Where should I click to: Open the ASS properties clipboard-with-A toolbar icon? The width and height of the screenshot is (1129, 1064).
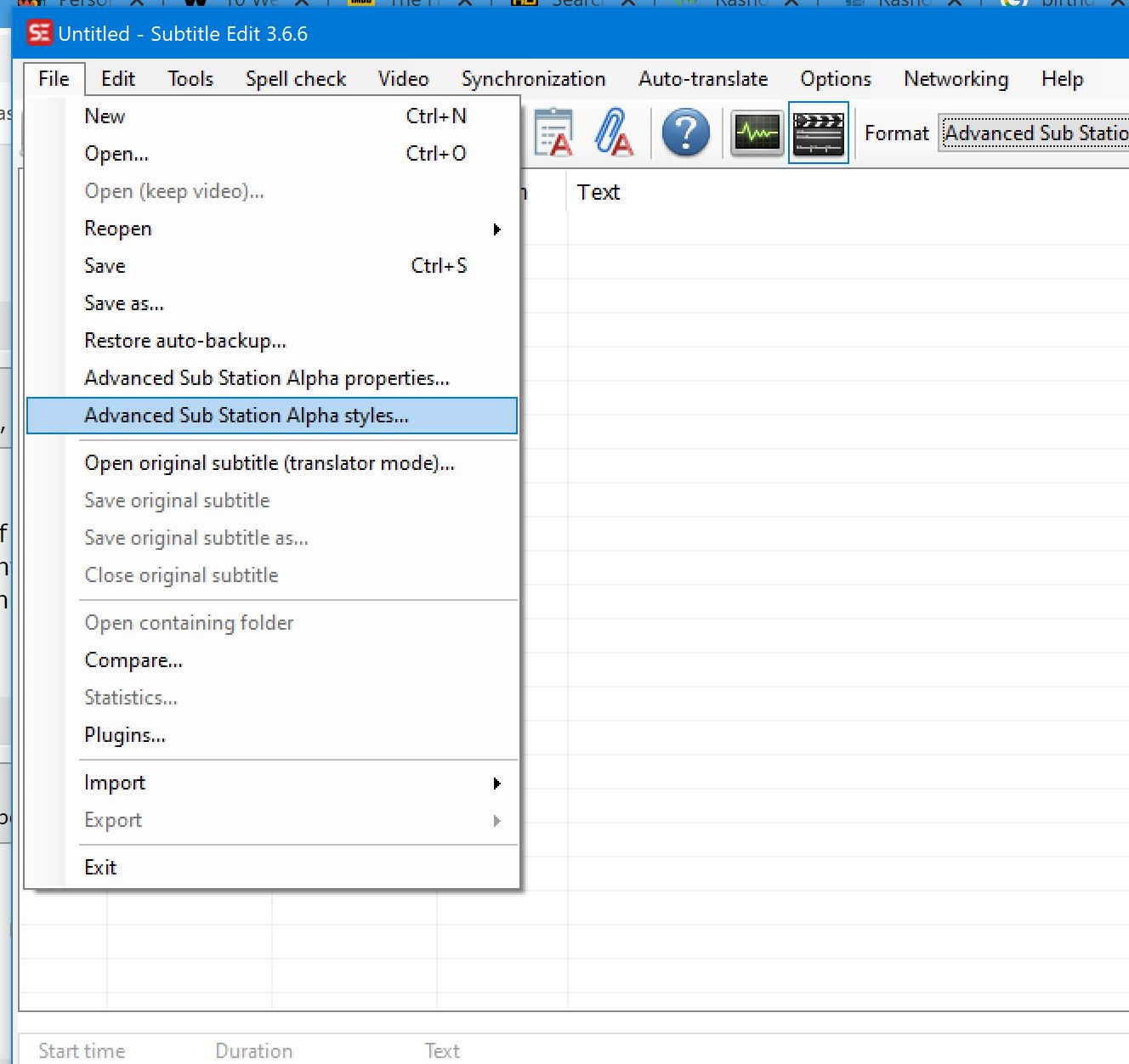click(x=553, y=133)
